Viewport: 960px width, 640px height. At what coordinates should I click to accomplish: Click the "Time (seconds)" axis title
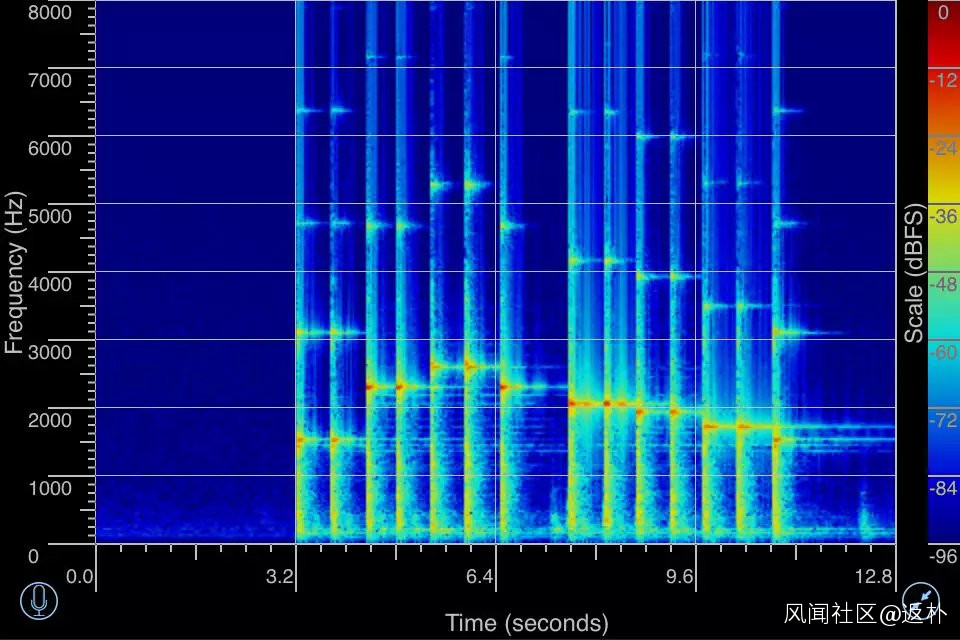(x=527, y=623)
